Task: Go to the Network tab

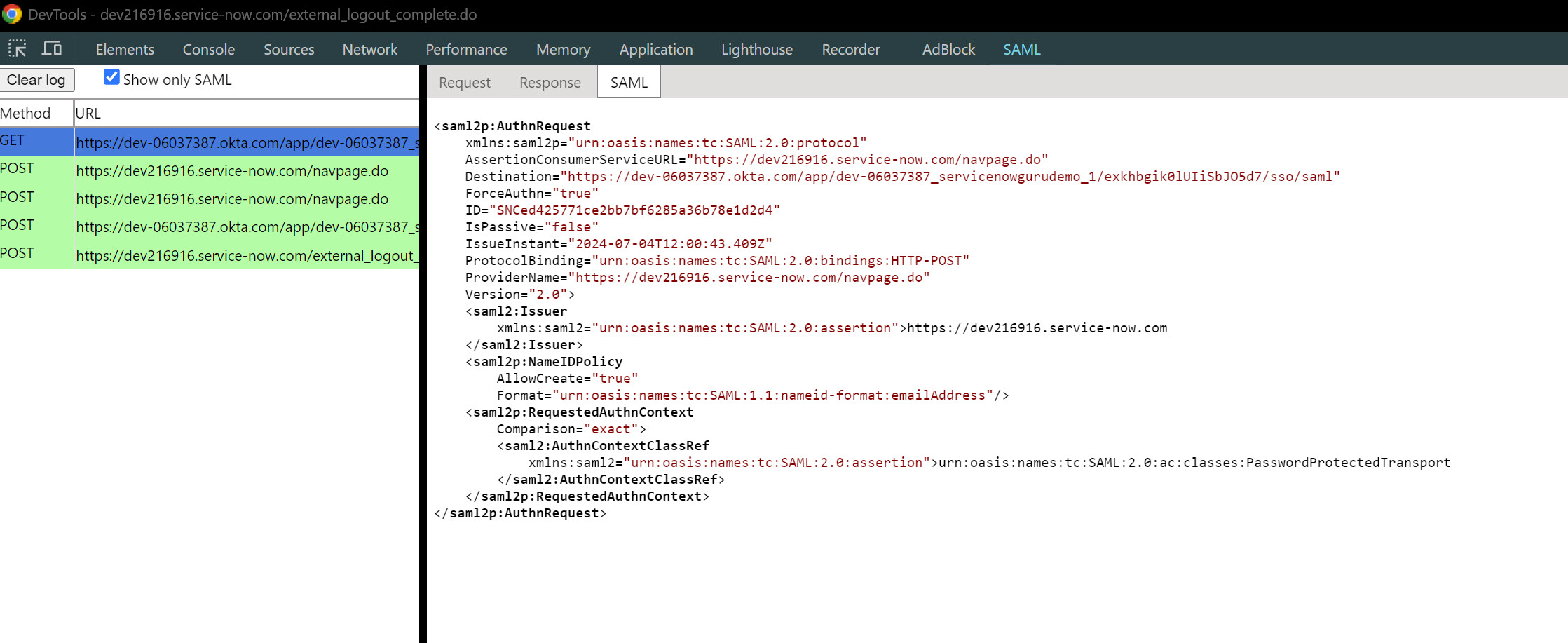Action: [369, 50]
